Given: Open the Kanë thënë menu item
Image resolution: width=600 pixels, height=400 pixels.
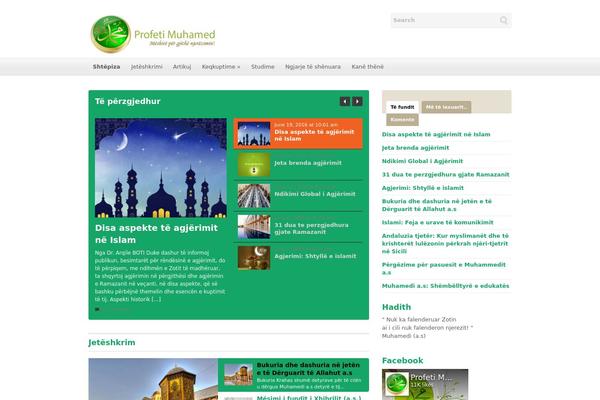Looking at the screenshot, I should coord(367,67).
